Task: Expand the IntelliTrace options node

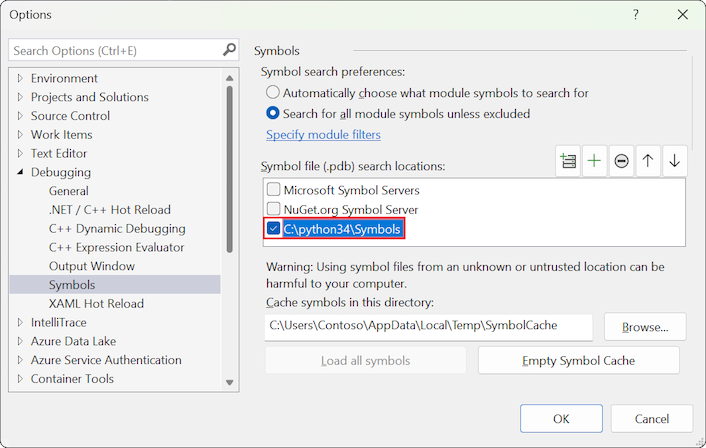Action: (x=20, y=323)
